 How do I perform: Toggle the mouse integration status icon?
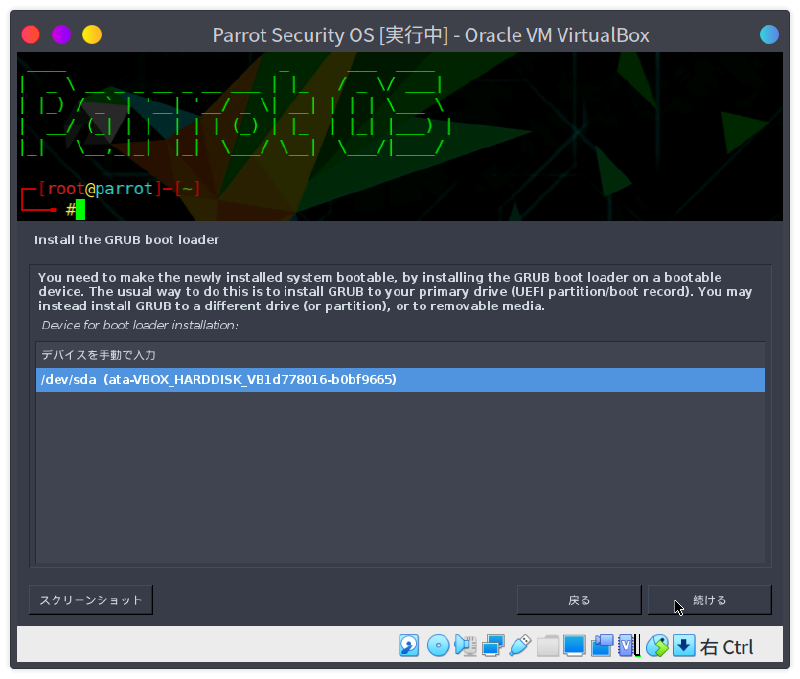coord(656,645)
